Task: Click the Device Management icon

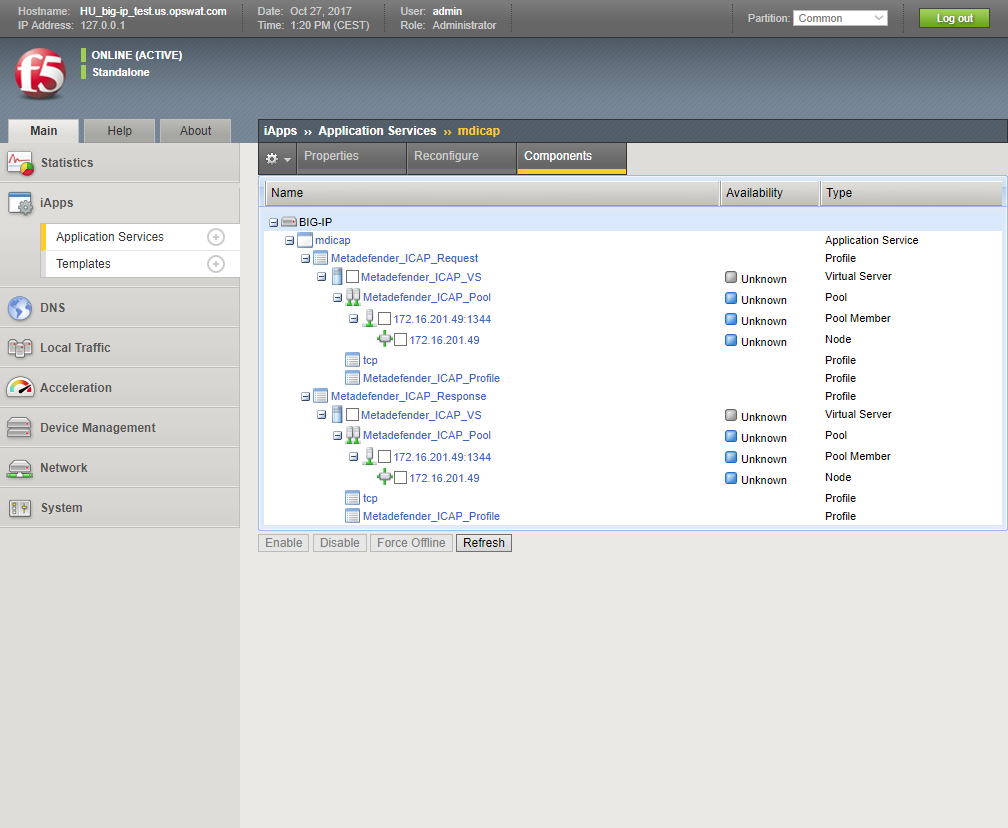Action: (19, 428)
